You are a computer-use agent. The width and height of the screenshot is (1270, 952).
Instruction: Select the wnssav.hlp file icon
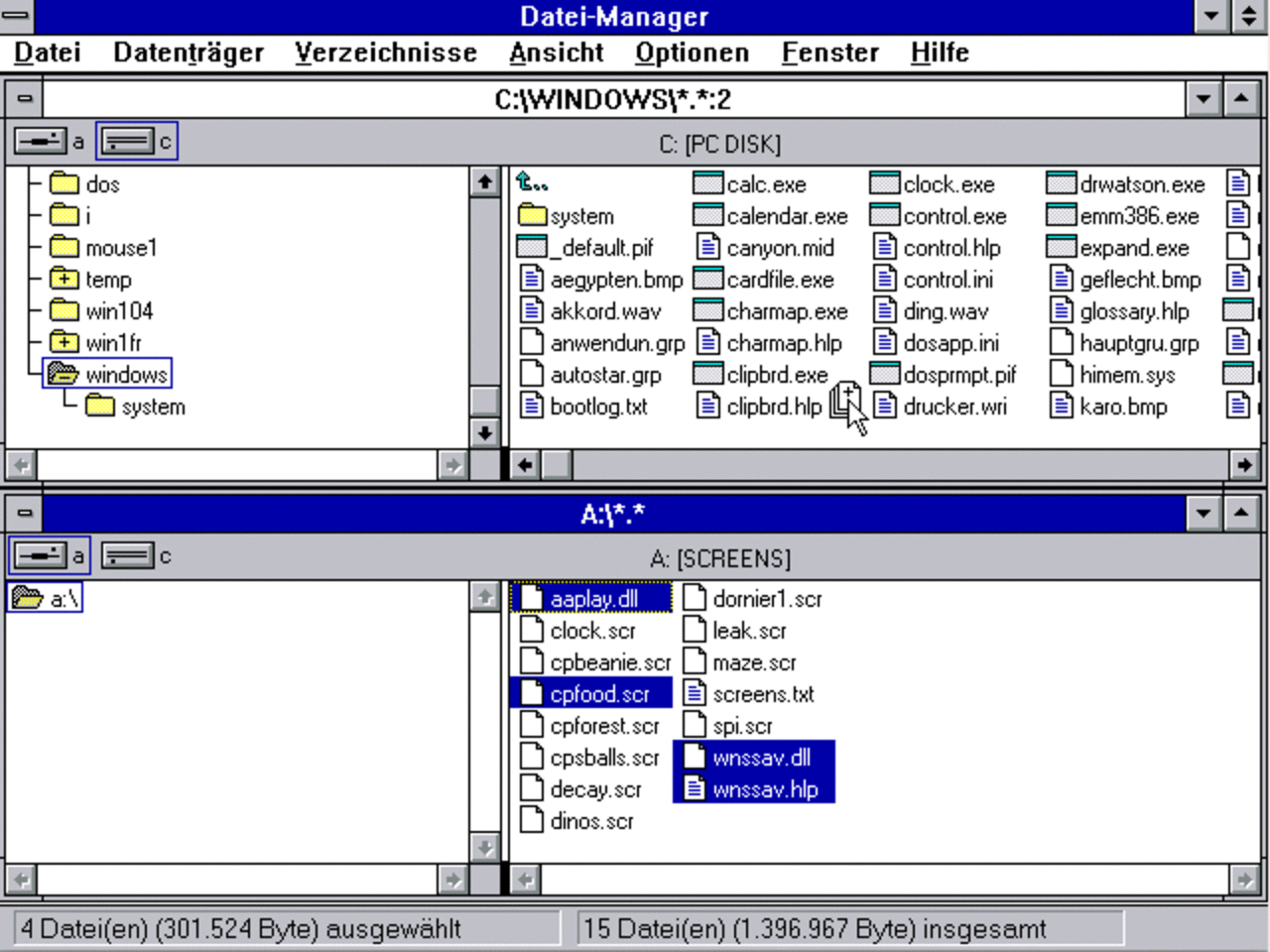click(x=696, y=788)
